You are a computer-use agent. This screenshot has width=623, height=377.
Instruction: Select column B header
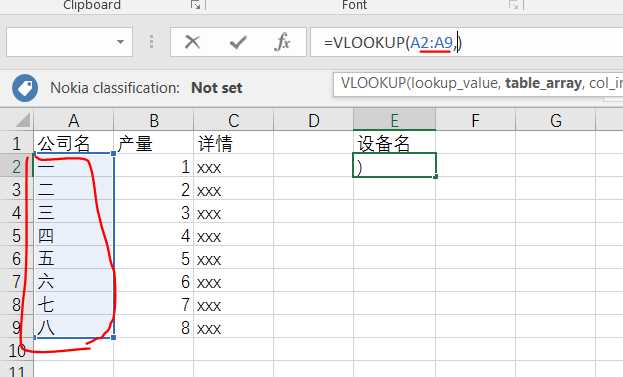(x=153, y=120)
